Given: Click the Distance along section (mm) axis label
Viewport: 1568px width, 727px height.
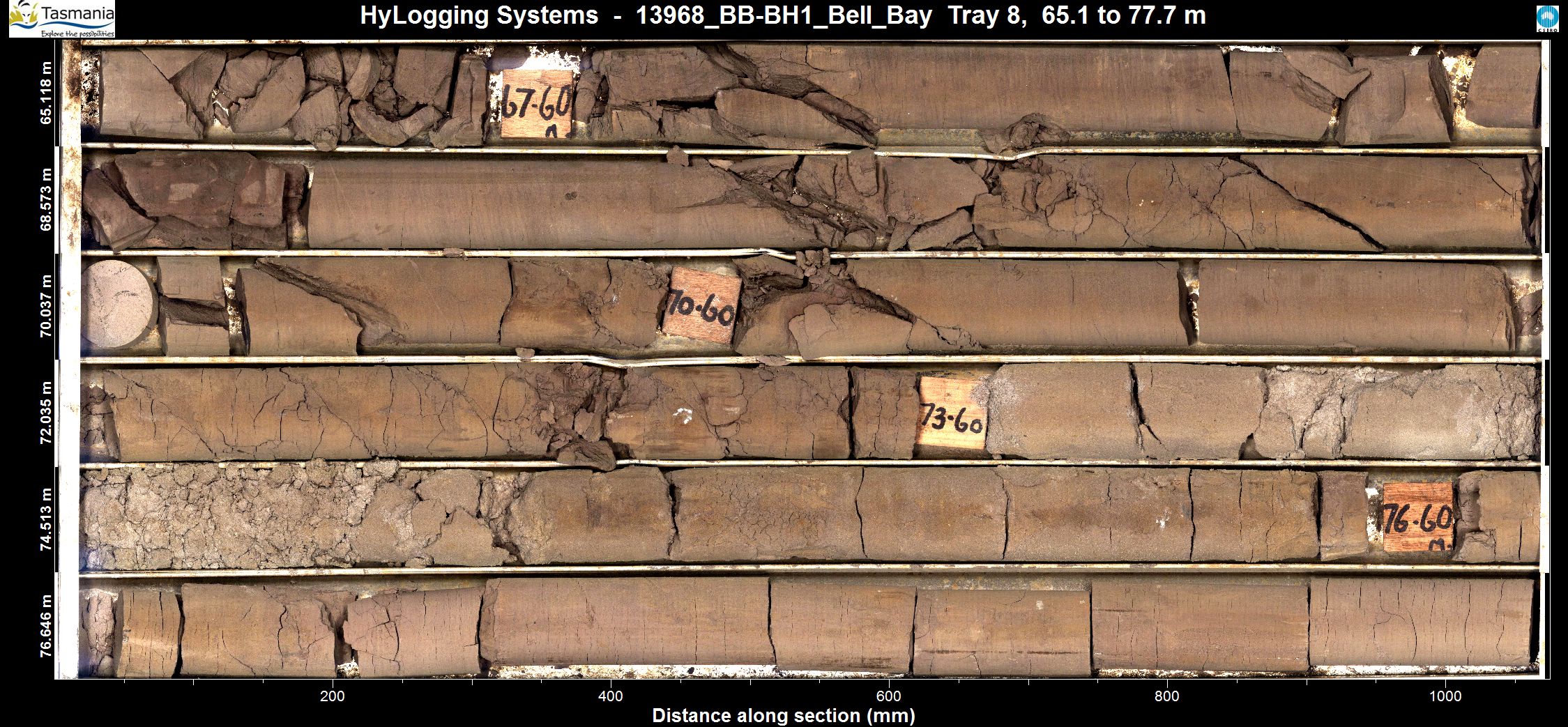Looking at the screenshot, I should point(783,716).
